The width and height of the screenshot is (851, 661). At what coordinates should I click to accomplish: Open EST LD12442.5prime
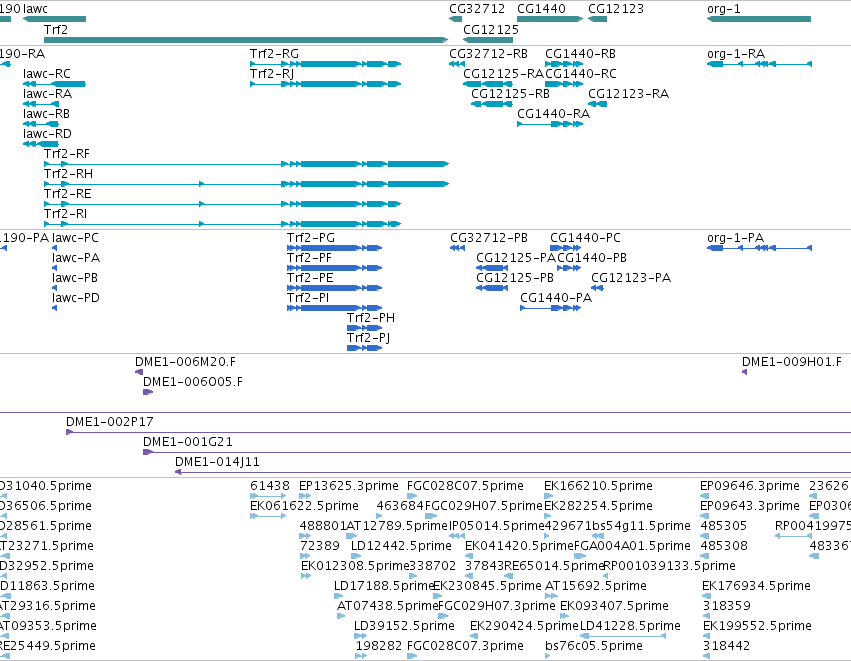coord(401,546)
